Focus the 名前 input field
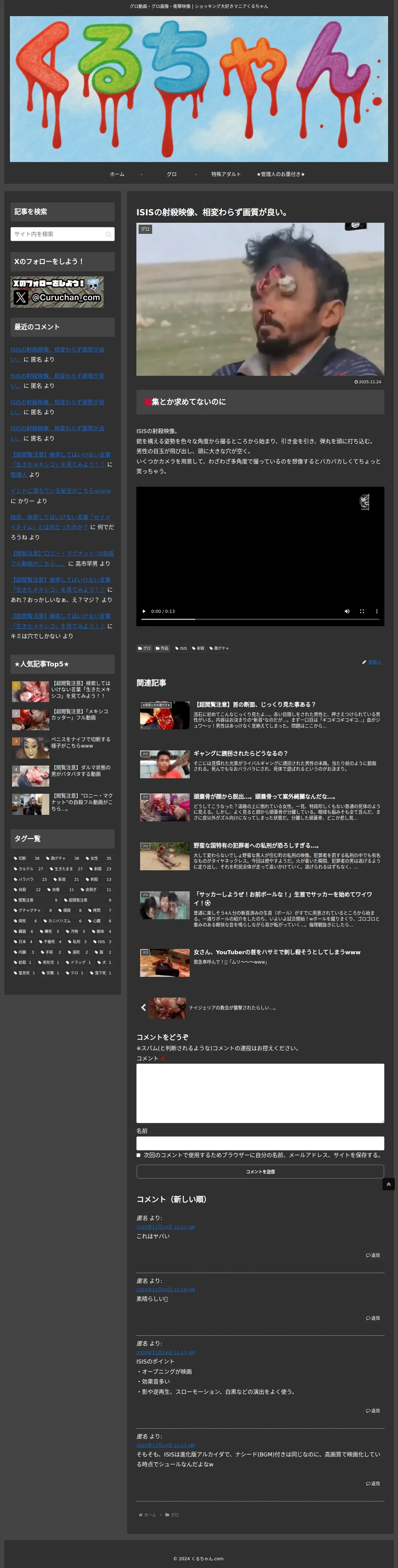Image resolution: width=398 pixels, height=1568 pixels. click(260, 1143)
